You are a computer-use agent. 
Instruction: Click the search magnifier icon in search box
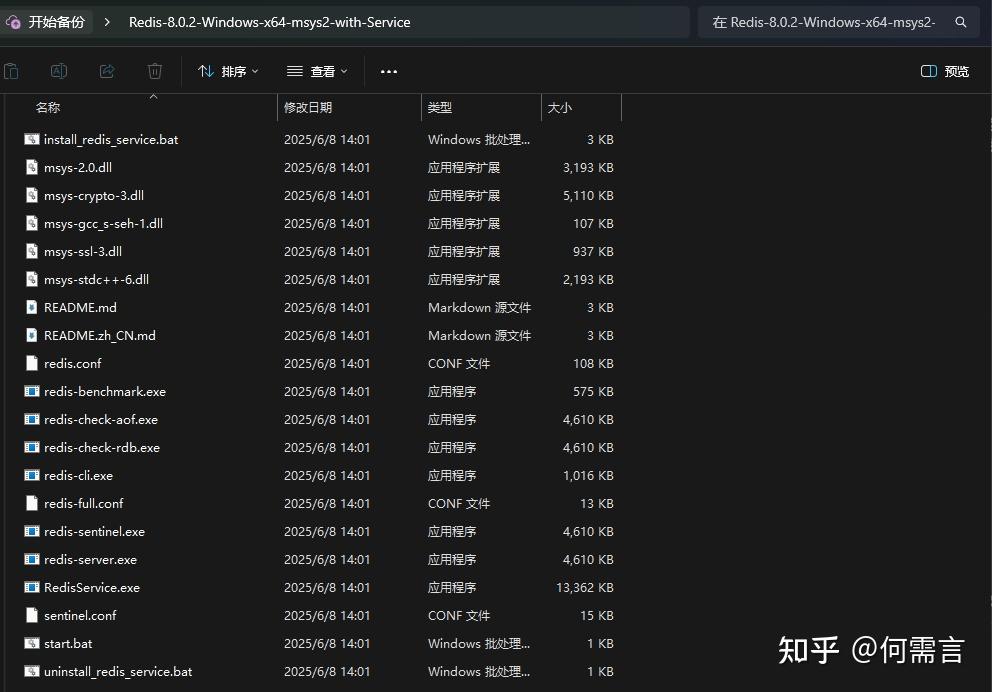[x=961, y=21]
